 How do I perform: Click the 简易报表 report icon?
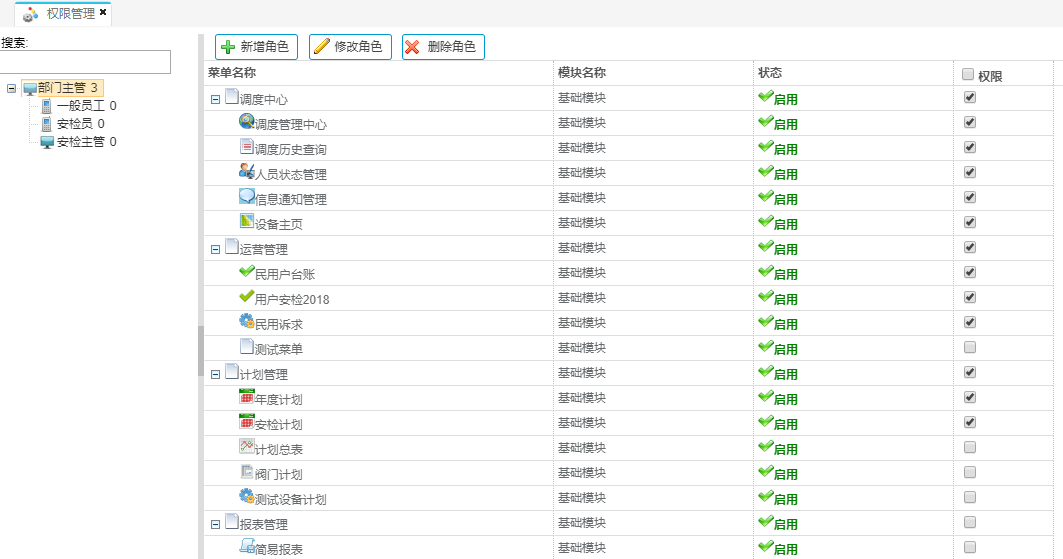247,546
